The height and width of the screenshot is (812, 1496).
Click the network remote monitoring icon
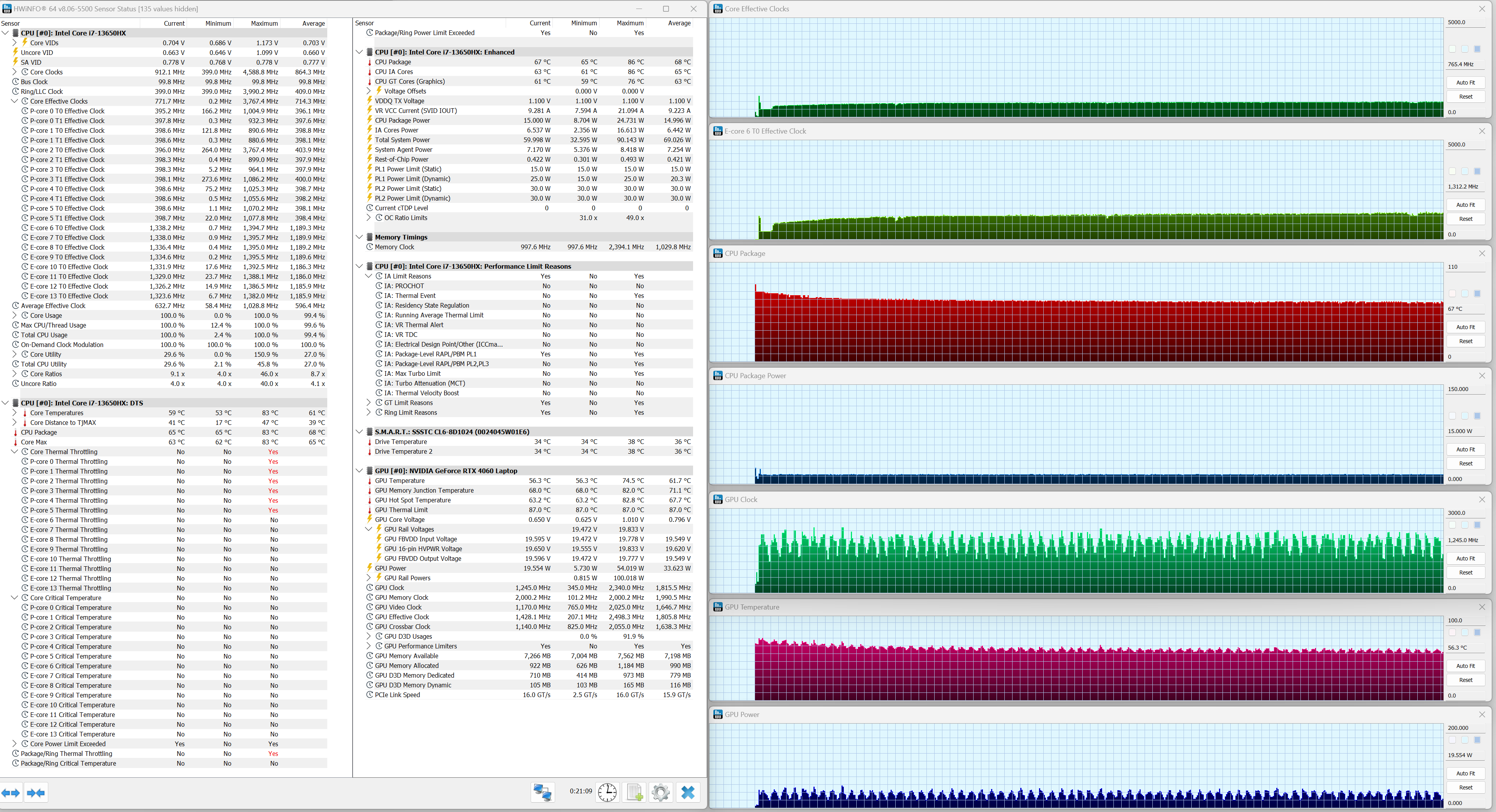pyautogui.click(x=542, y=792)
